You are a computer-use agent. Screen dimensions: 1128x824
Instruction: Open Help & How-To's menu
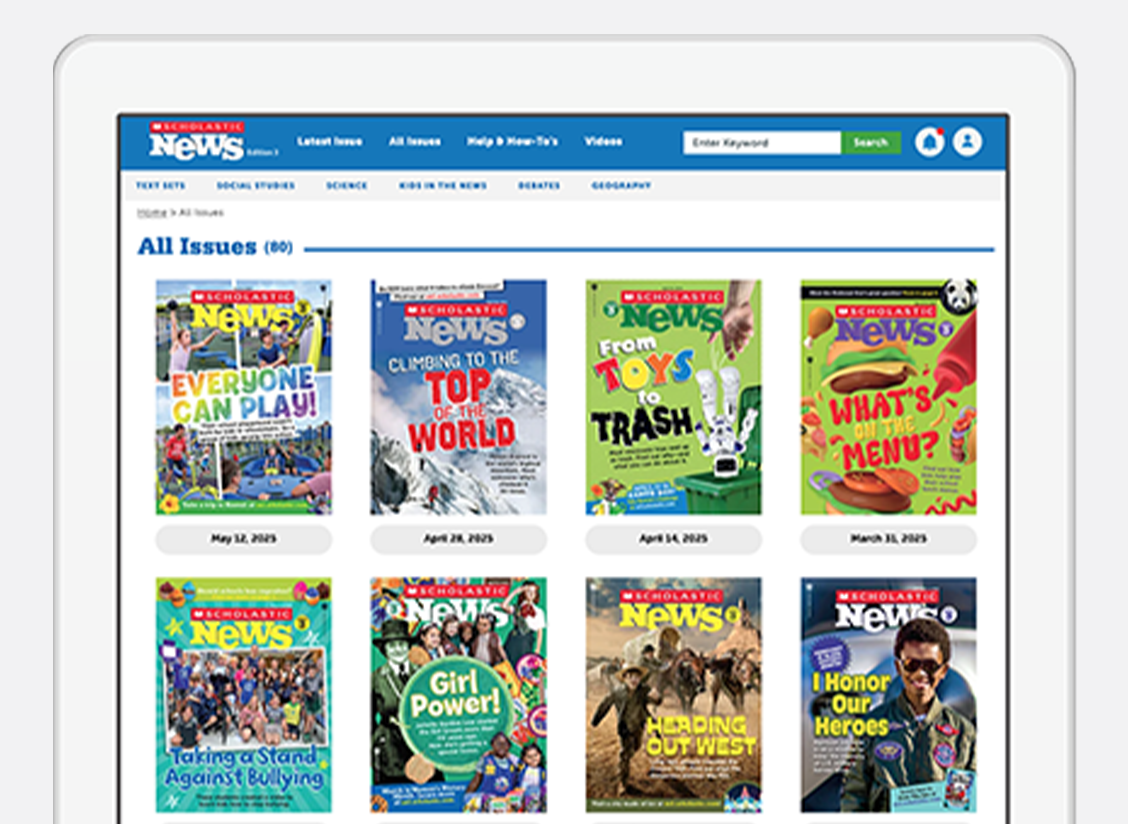pos(512,142)
